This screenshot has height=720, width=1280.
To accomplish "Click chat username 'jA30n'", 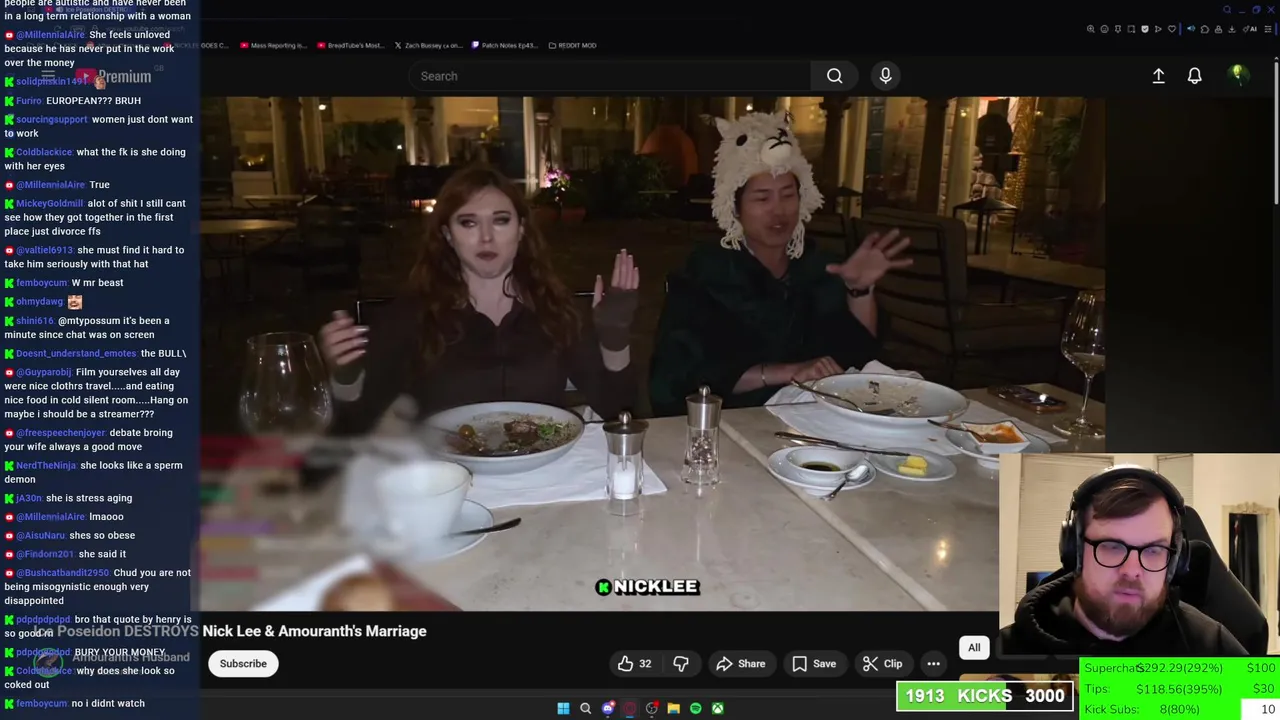I will coord(29,498).
